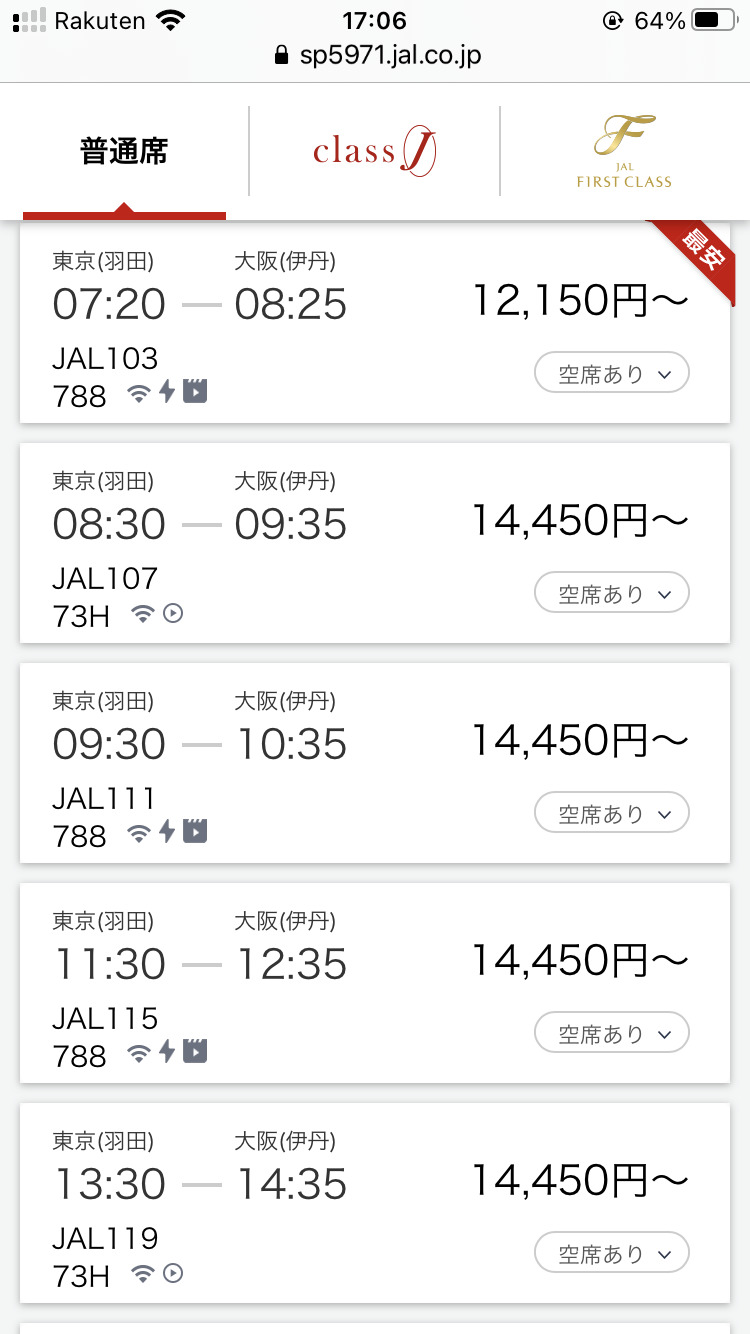
Task: Expand 空席あり dropdown for 08:30 flight
Action: click(x=612, y=594)
